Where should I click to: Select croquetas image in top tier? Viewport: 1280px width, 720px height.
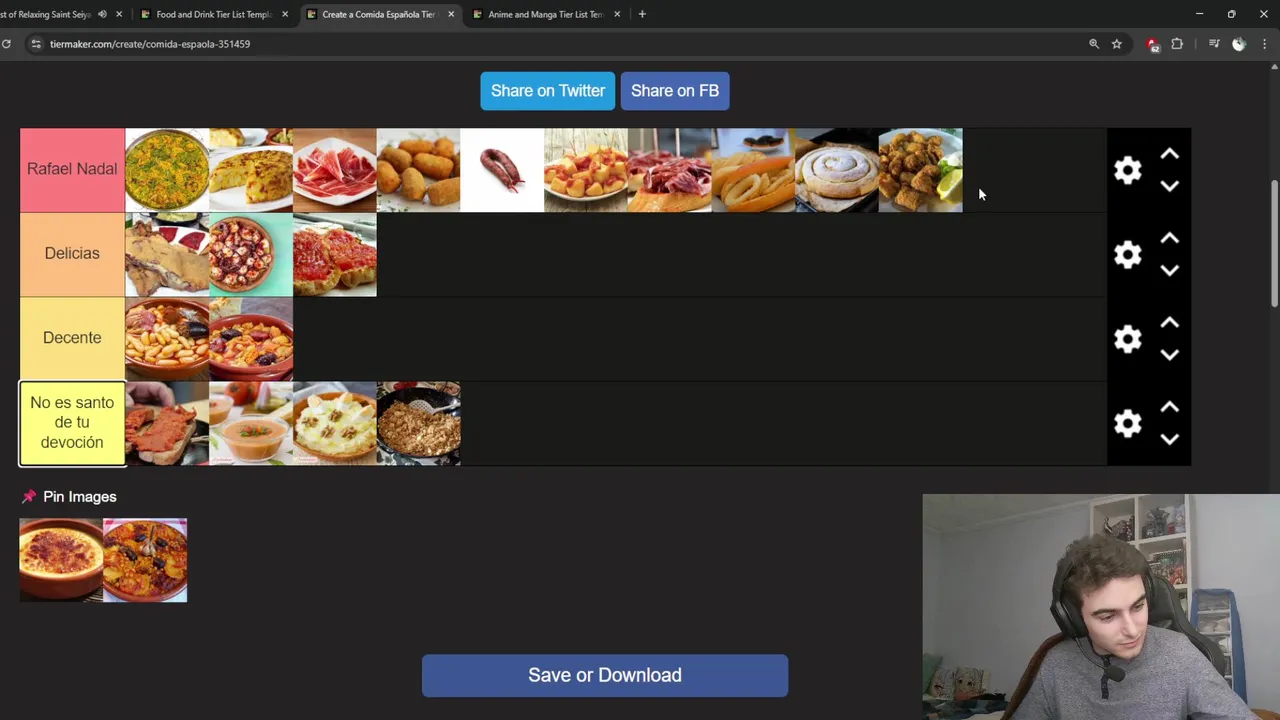pyautogui.click(x=419, y=170)
